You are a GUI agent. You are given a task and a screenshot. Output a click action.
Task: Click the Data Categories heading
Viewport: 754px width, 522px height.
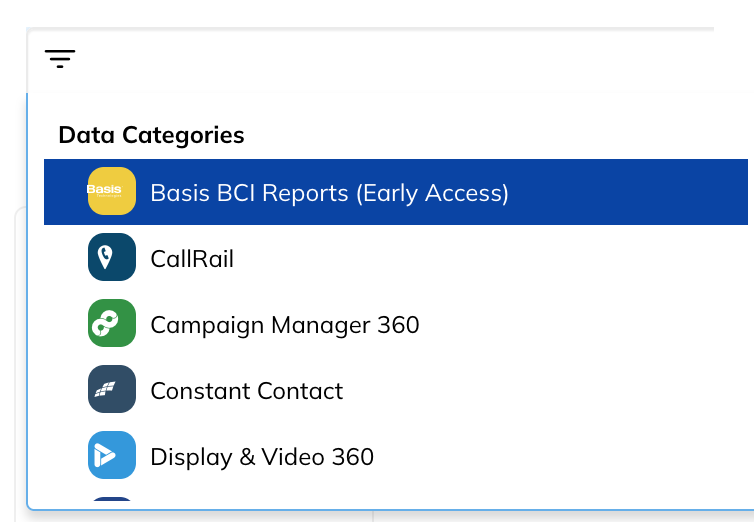click(x=151, y=135)
